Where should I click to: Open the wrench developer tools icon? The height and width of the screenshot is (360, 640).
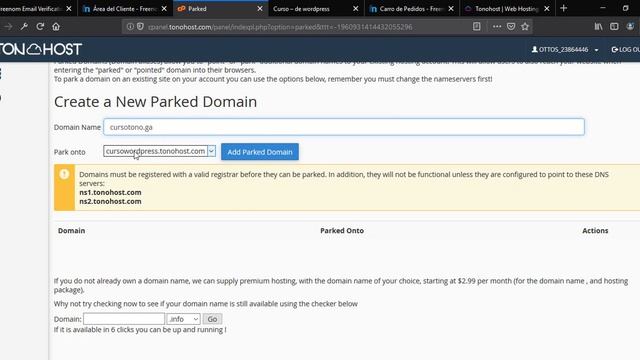[24, 27]
